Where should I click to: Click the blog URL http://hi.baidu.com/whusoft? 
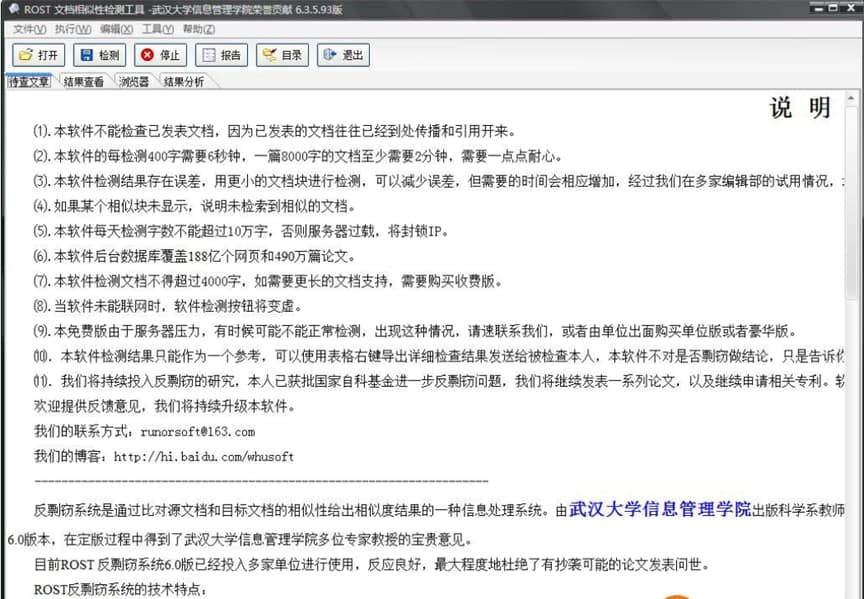(x=204, y=457)
